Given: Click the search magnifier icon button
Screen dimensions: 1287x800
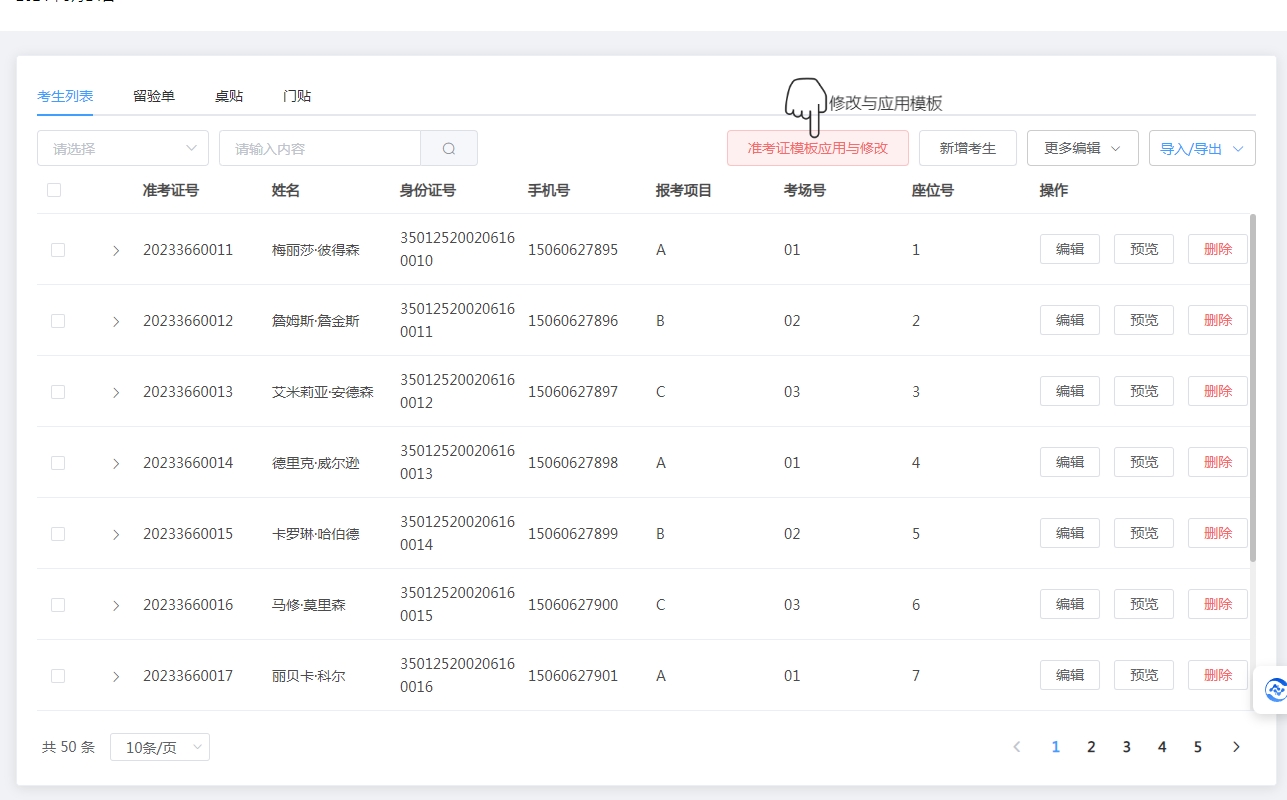Looking at the screenshot, I should point(449,148).
